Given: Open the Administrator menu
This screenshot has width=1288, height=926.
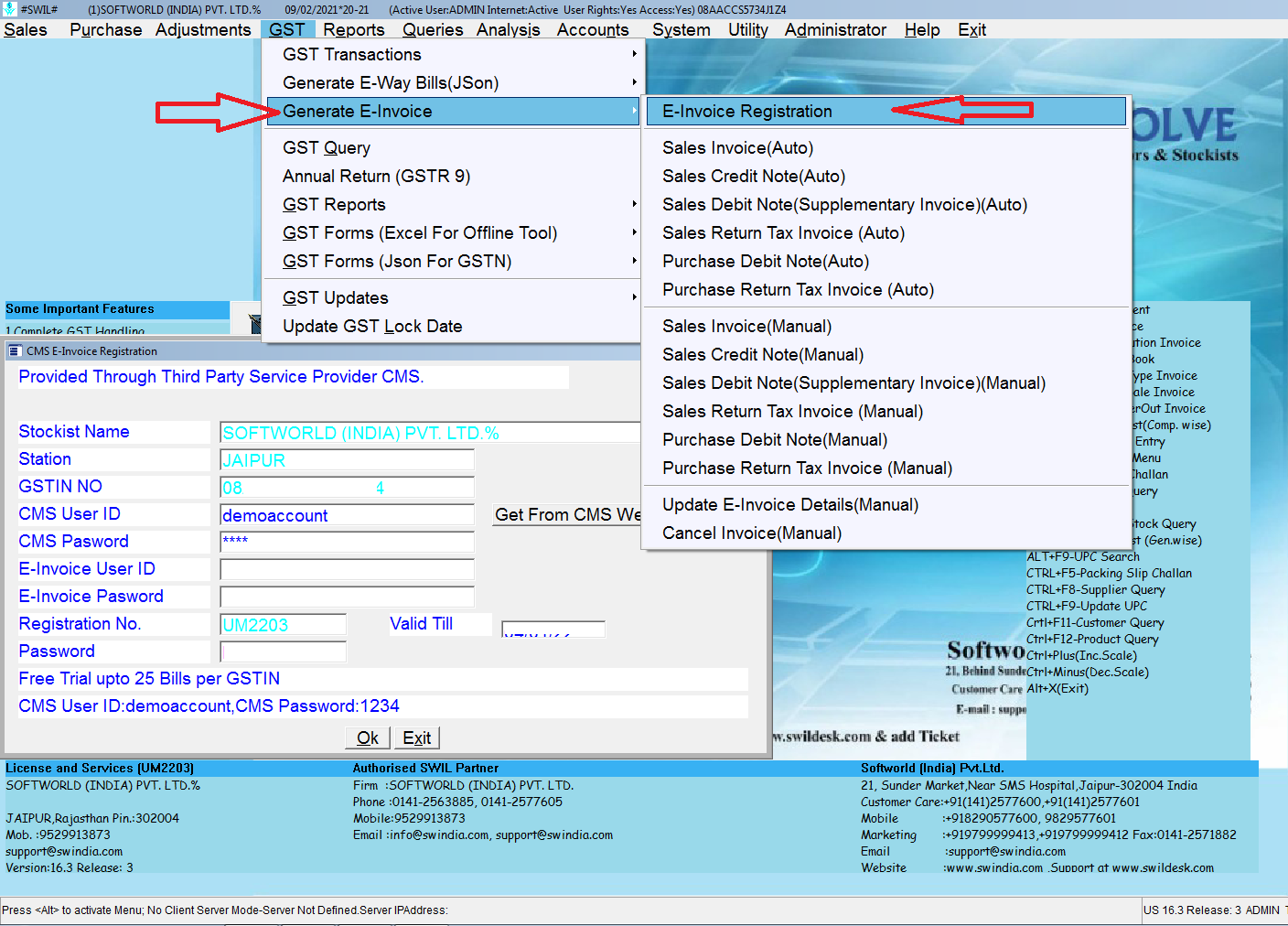Looking at the screenshot, I should [x=835, y=29].
